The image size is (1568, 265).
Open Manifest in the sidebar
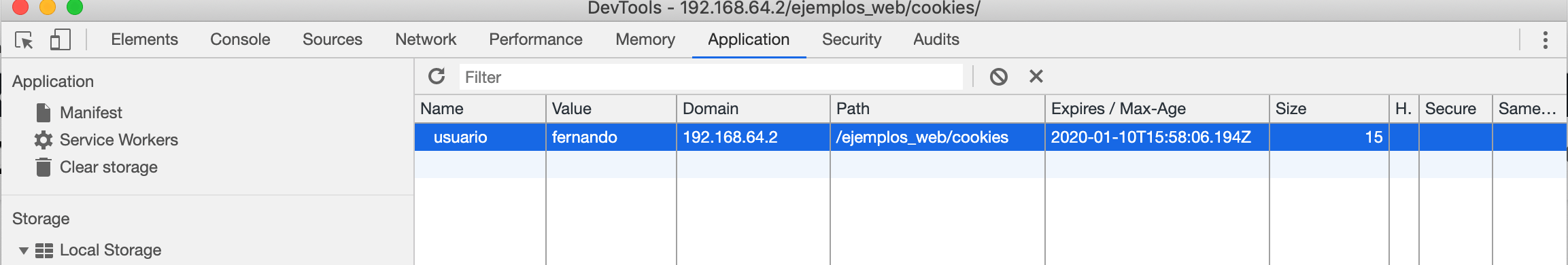[x=91, y=112]
